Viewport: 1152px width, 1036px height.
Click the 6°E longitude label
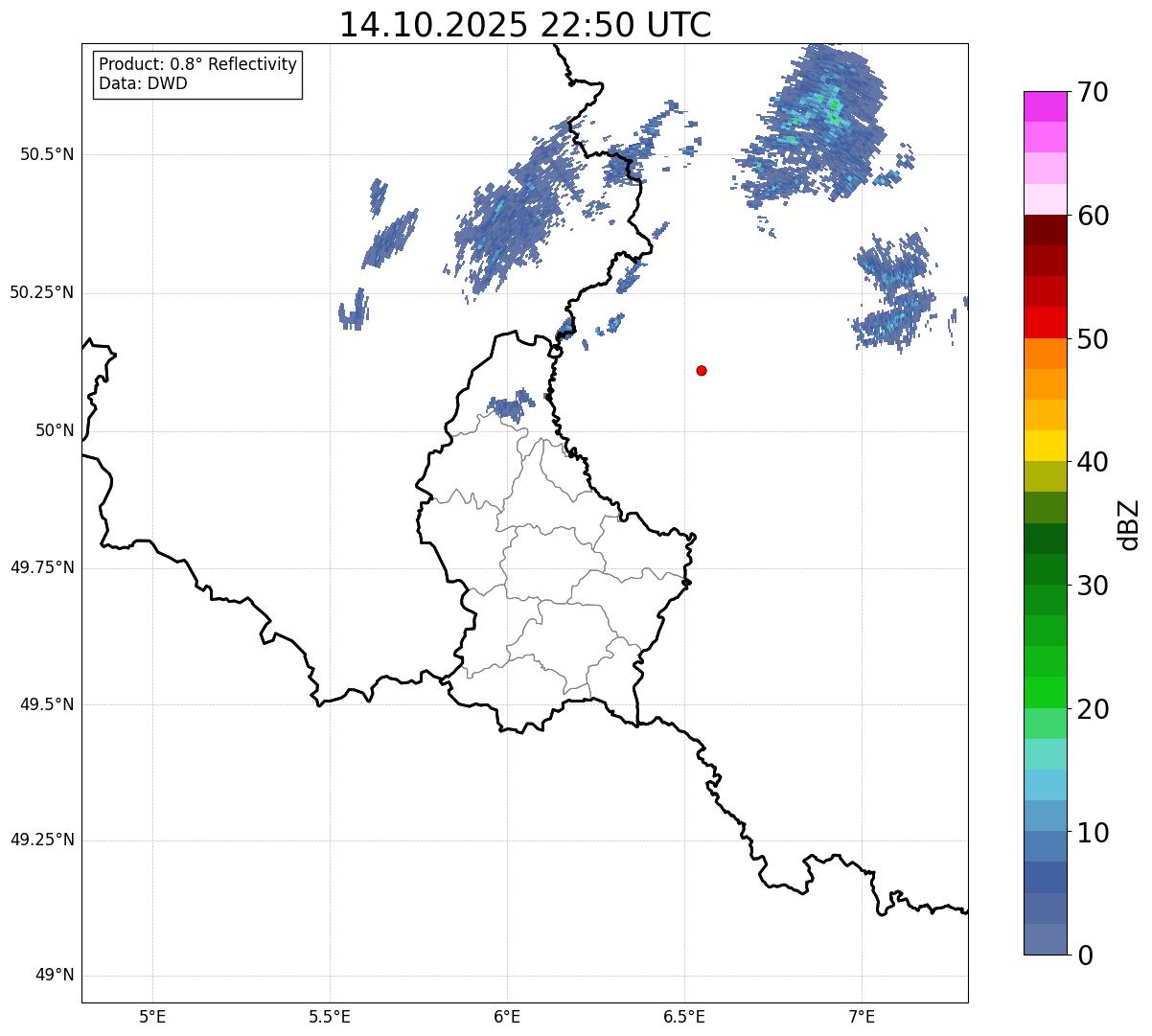point(507,1016)
